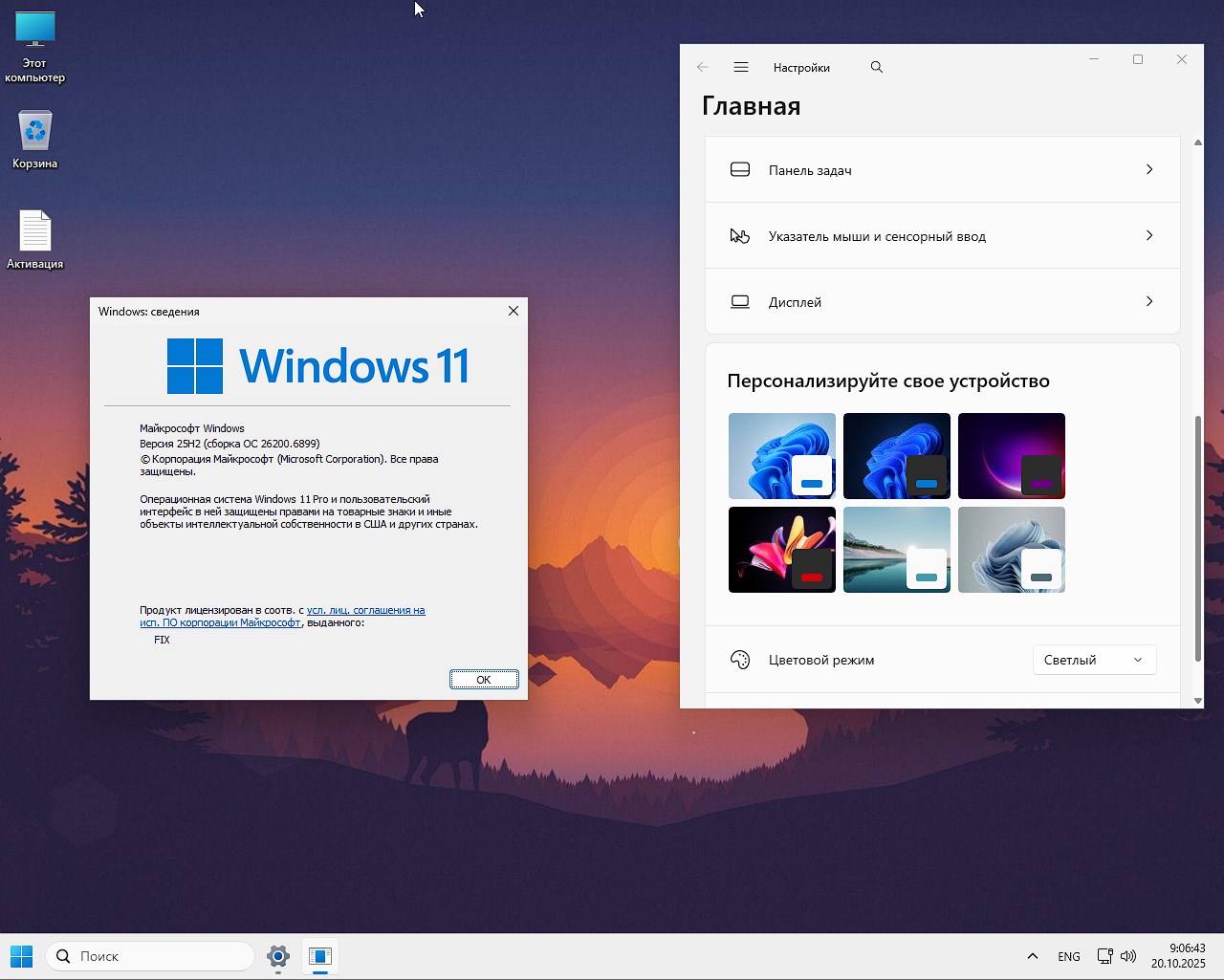Image resolution: width=1224 pixels, height=980 pixels.
Task: Open the Цветовой режим dropdown
Action: coord(1094,660)
